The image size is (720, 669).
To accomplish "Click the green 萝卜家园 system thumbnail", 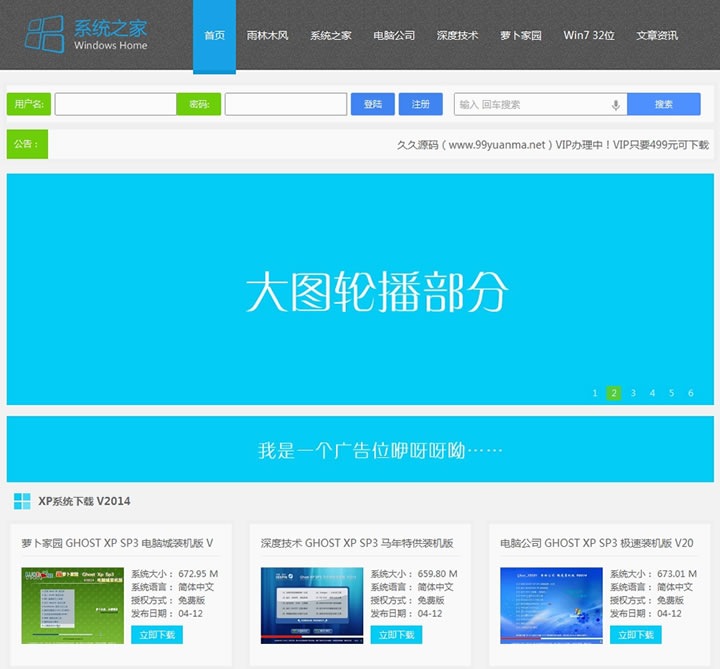I will [x=73, y=606].
